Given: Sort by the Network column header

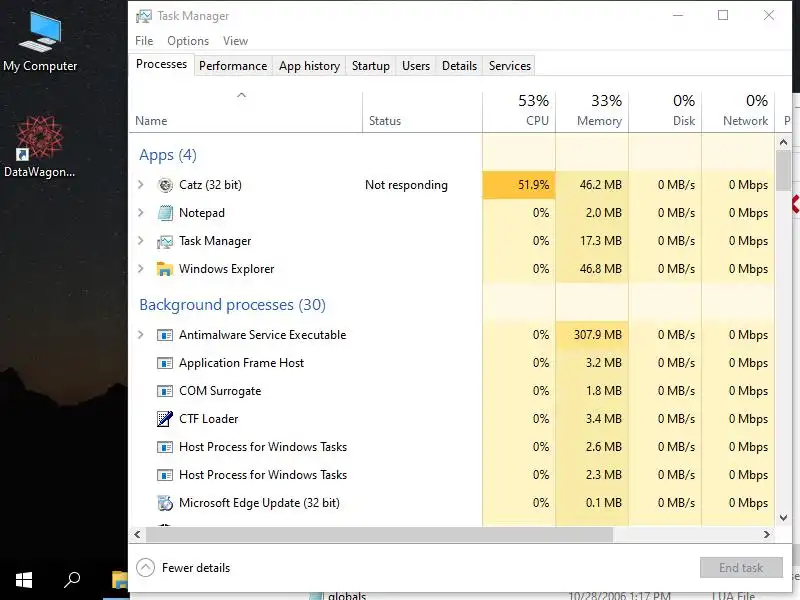Looking at the screenshot, I should pos(738,112).
